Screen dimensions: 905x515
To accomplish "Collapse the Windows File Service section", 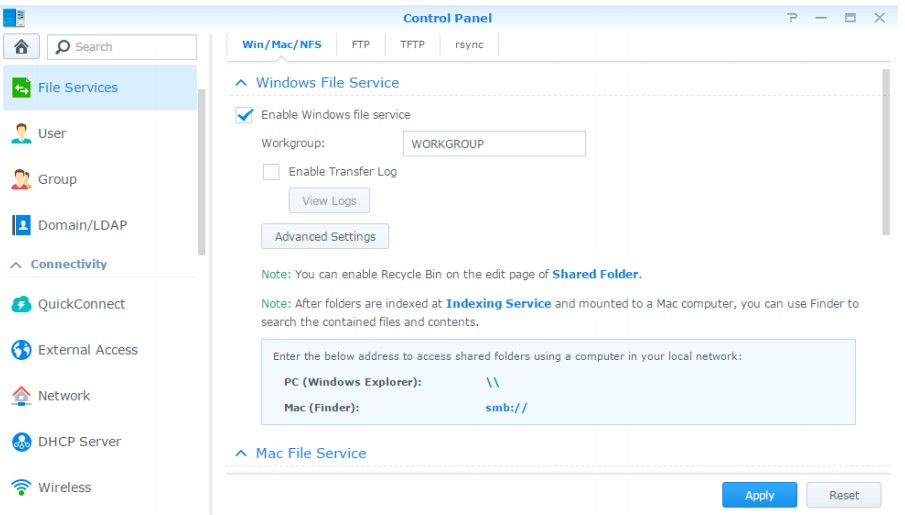I will click(241, 83).
